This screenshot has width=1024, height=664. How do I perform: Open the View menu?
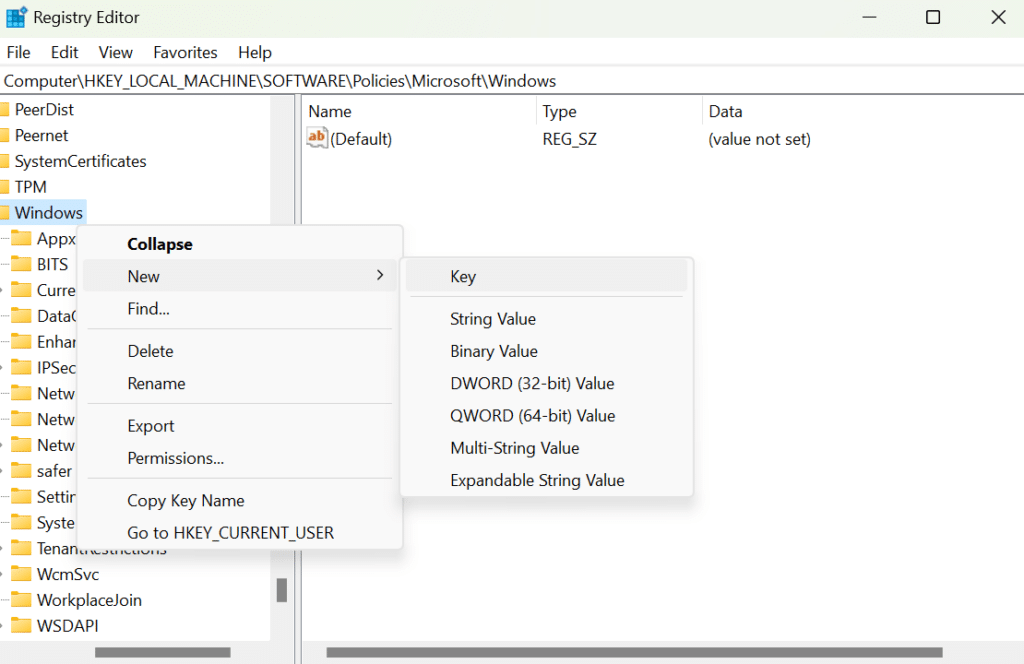(116, 52)
